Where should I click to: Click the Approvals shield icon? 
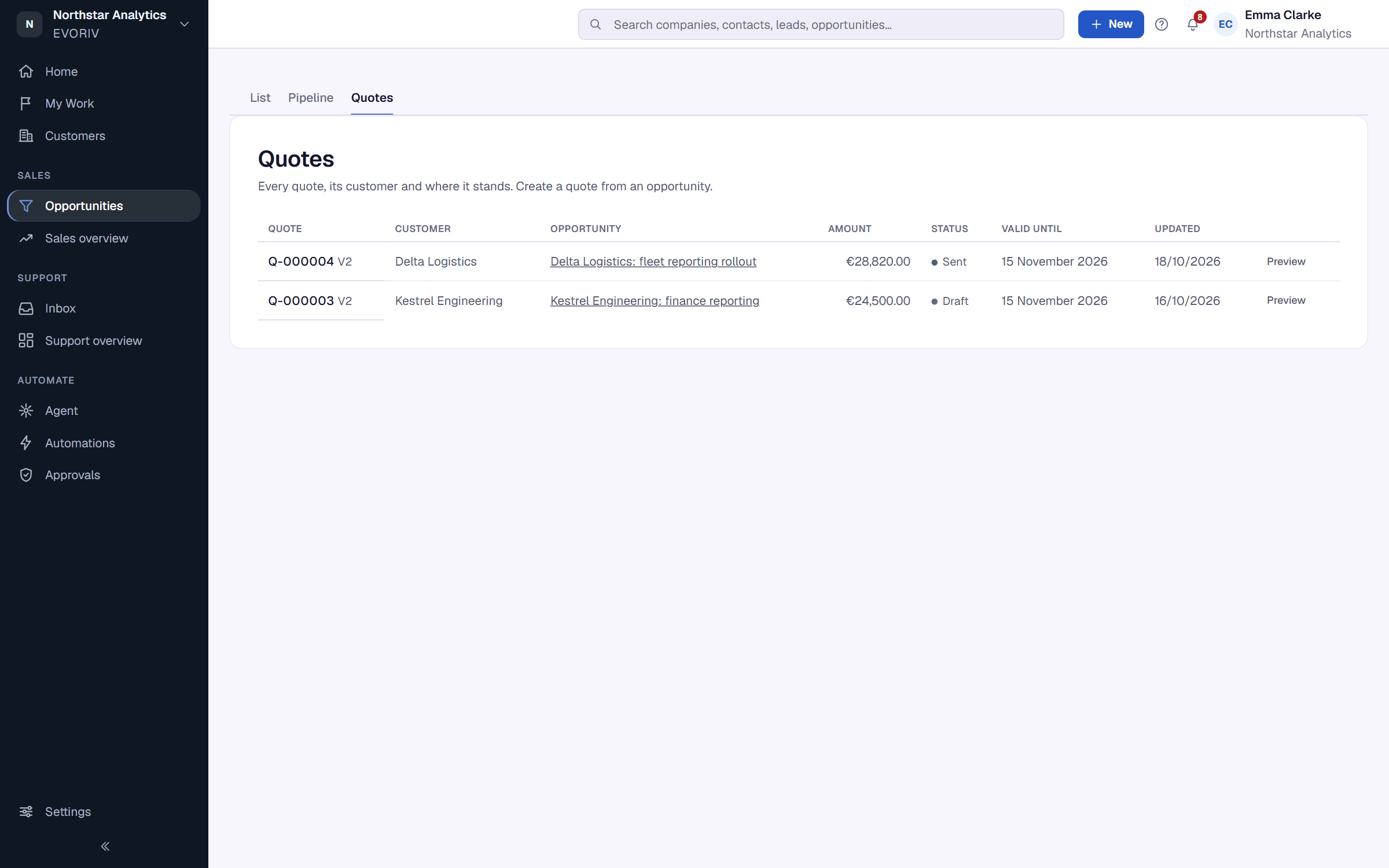click(26, 475)
